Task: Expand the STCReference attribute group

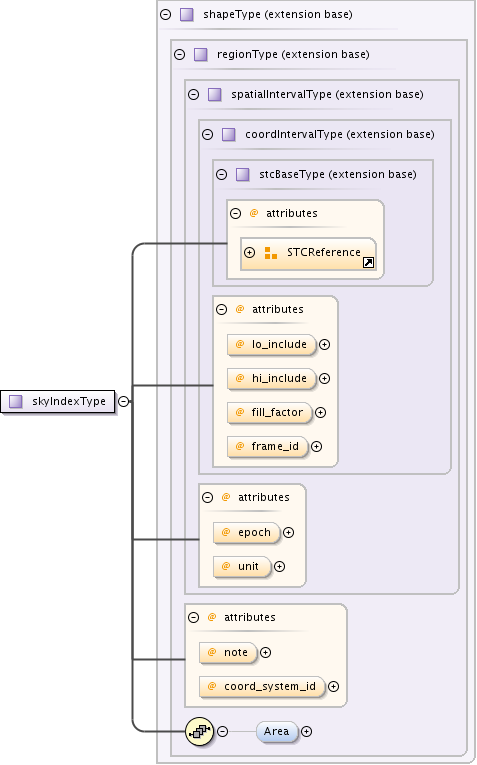Action: 250,253
